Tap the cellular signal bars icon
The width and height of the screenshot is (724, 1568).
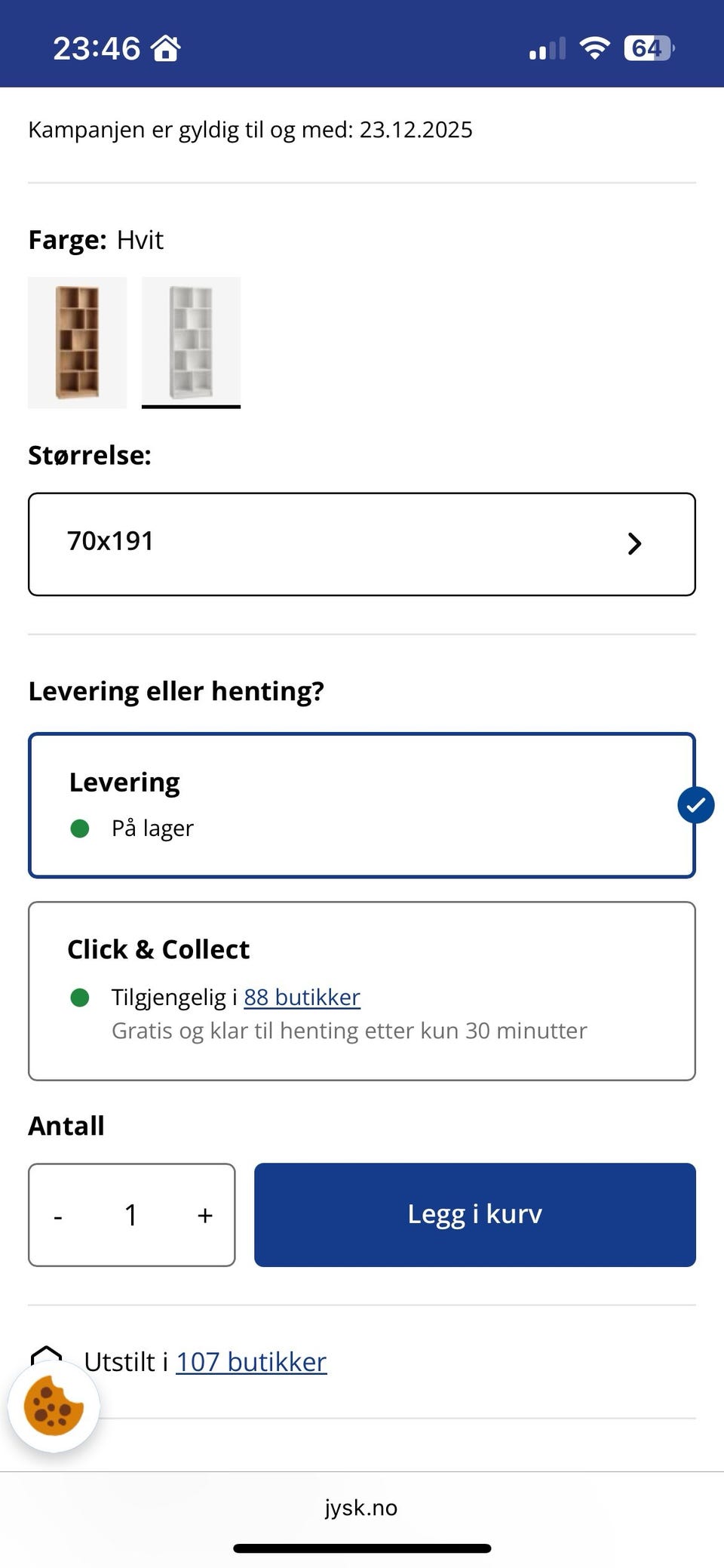click(547, 49)
